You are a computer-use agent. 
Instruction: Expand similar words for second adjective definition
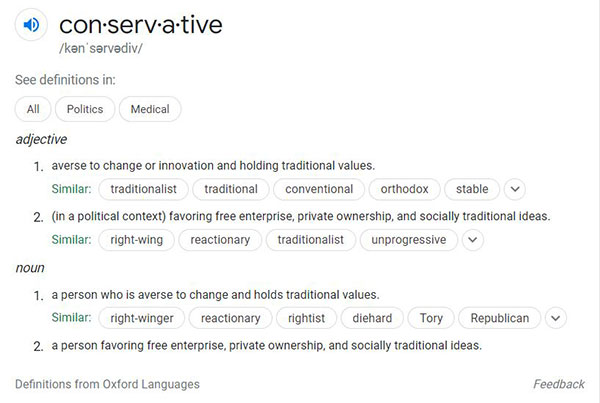[473, 240]
